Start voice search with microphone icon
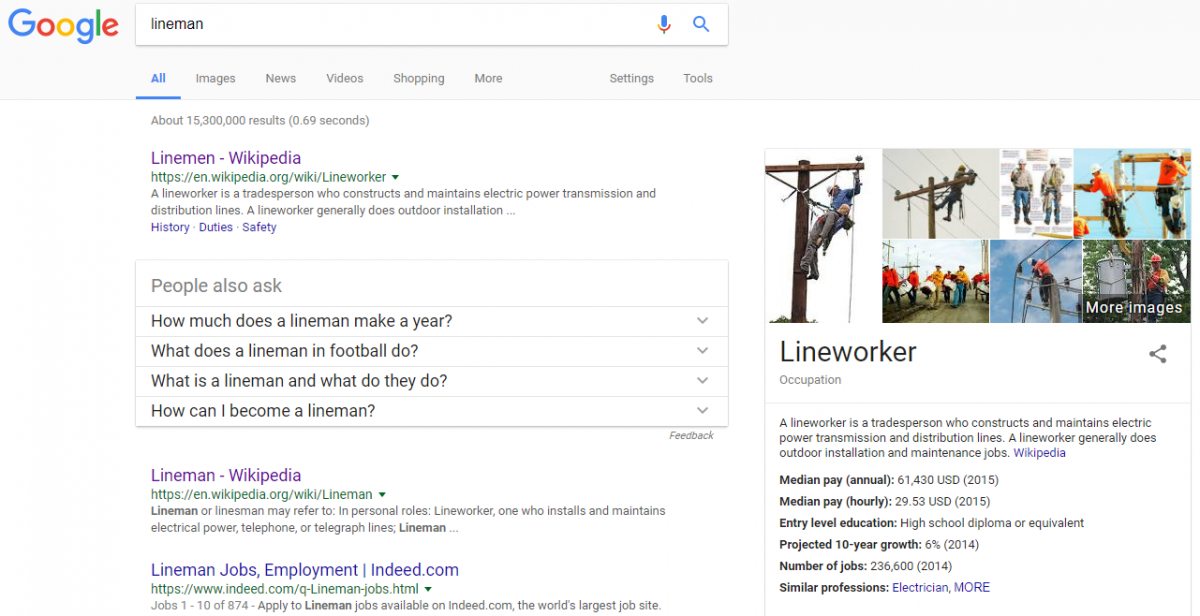1200x616 pixels. pyautogui.click(x=664, y=24)
